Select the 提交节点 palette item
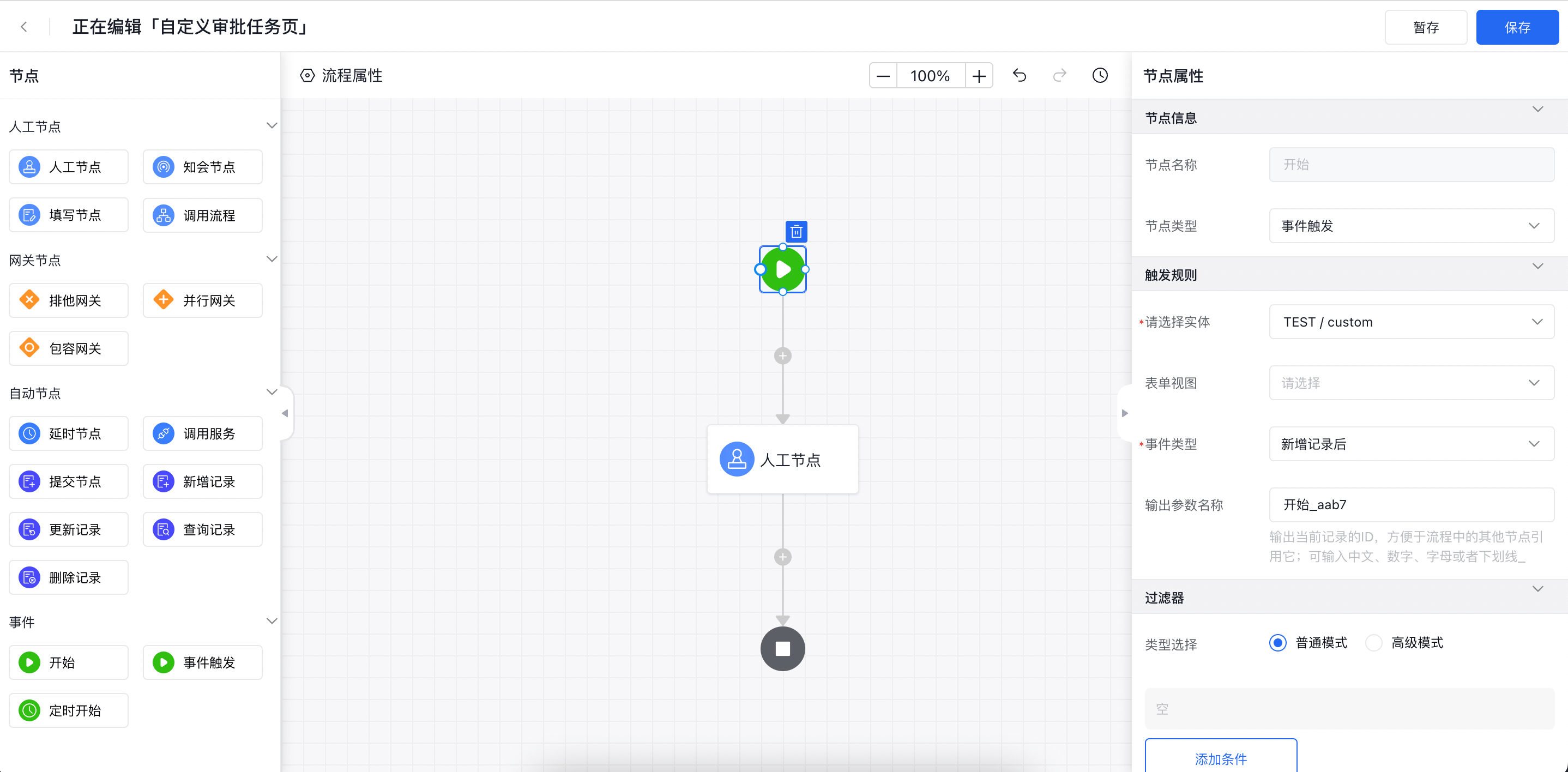Image resolution: width=1568 pixels, height=772 pixels. [69, 481]
